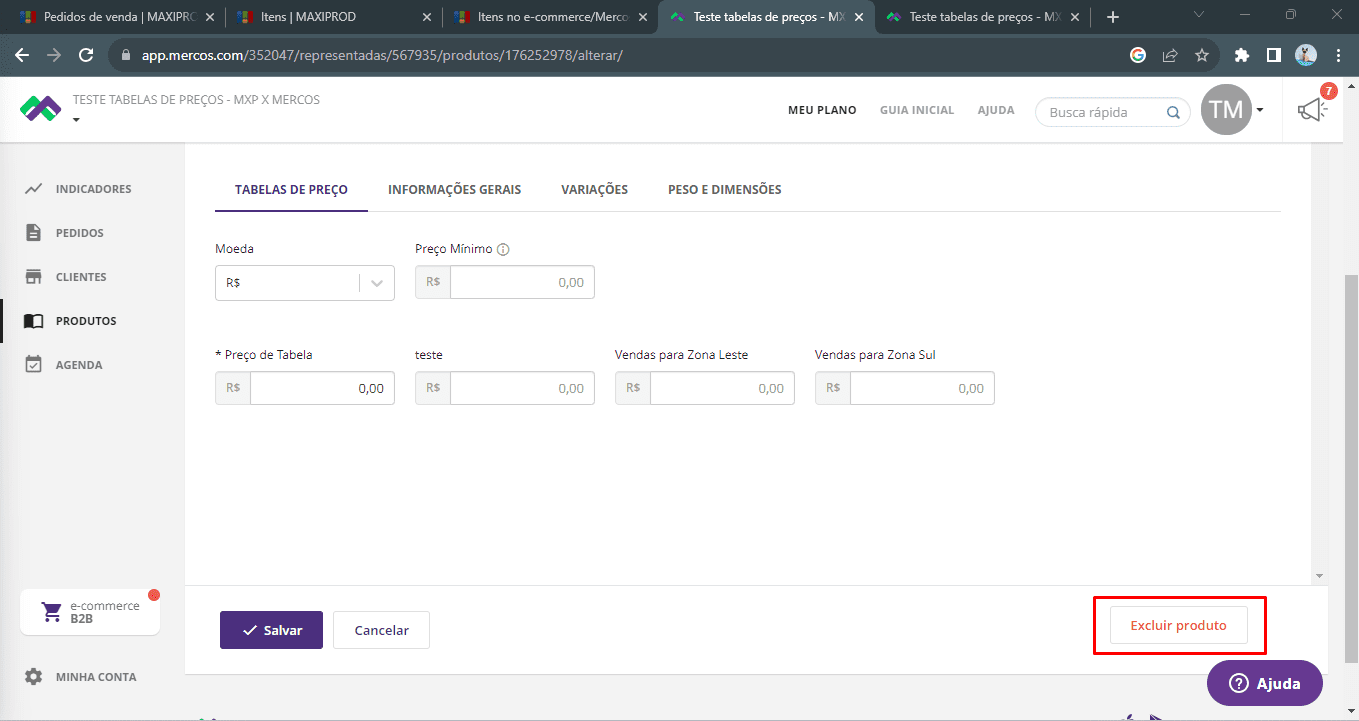Expand the TM user avatar menu

[x=1232, y=110]
